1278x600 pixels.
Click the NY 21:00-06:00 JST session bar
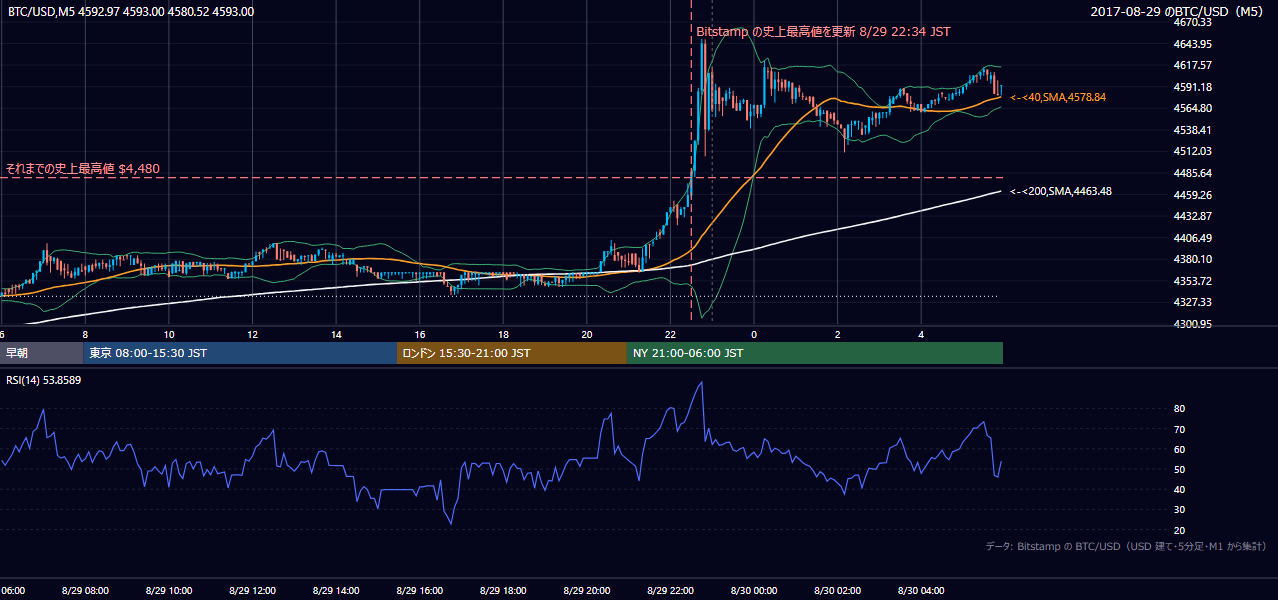click(815, 353)
